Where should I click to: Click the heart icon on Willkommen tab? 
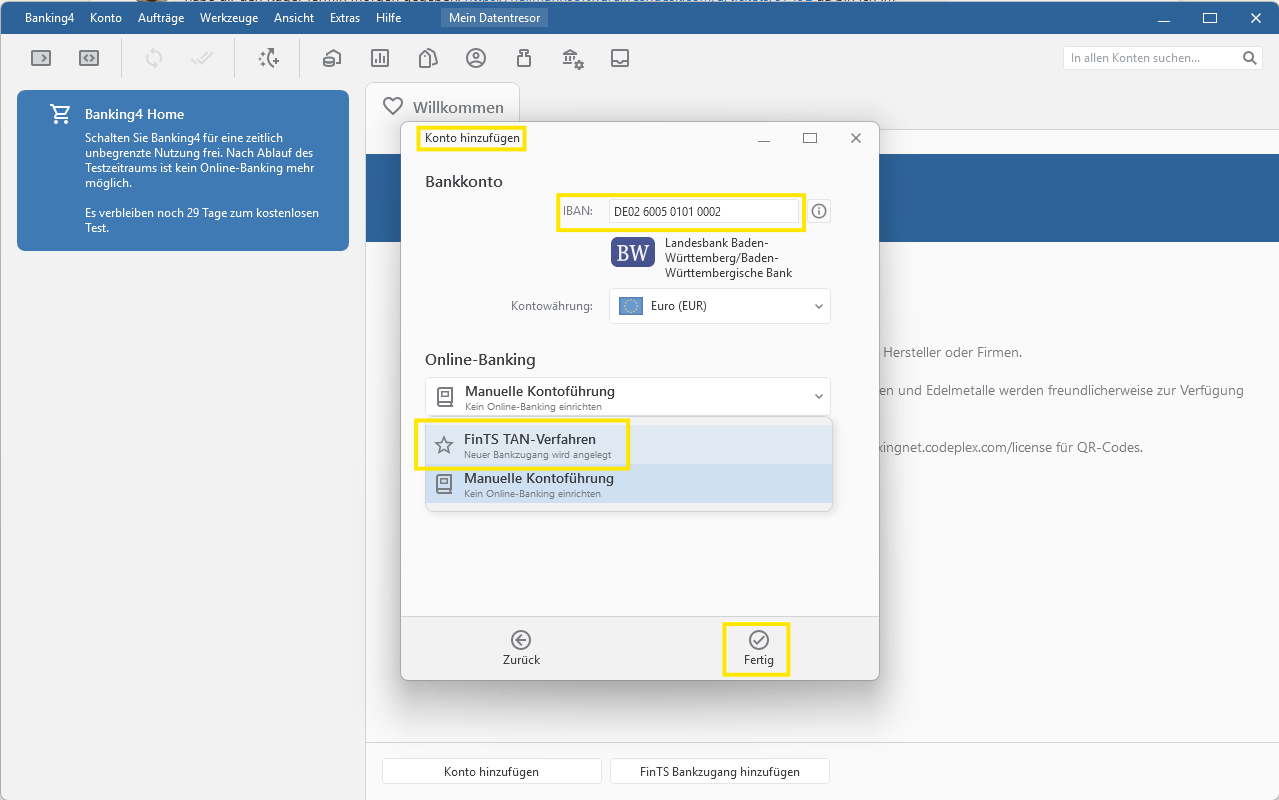393,106
